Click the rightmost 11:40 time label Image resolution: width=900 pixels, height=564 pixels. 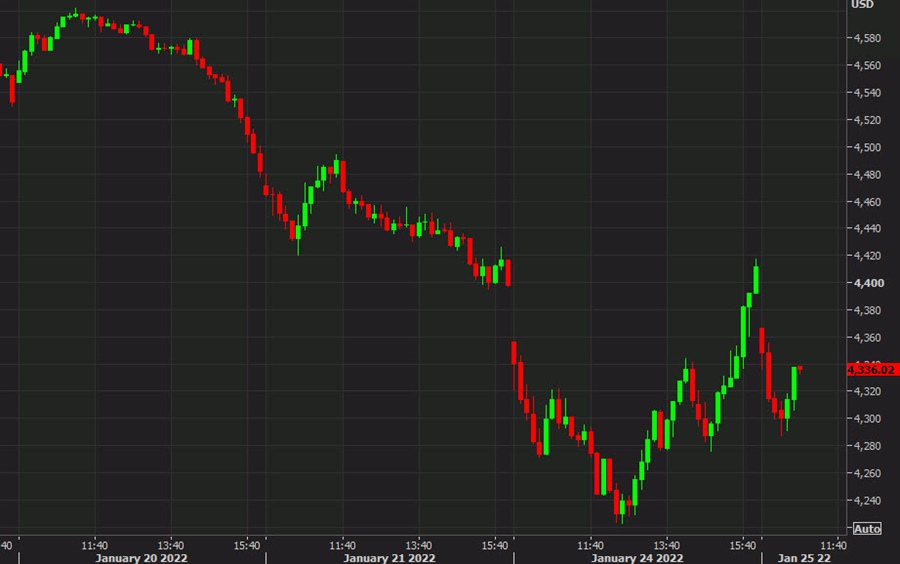click(x=834, y=545)
